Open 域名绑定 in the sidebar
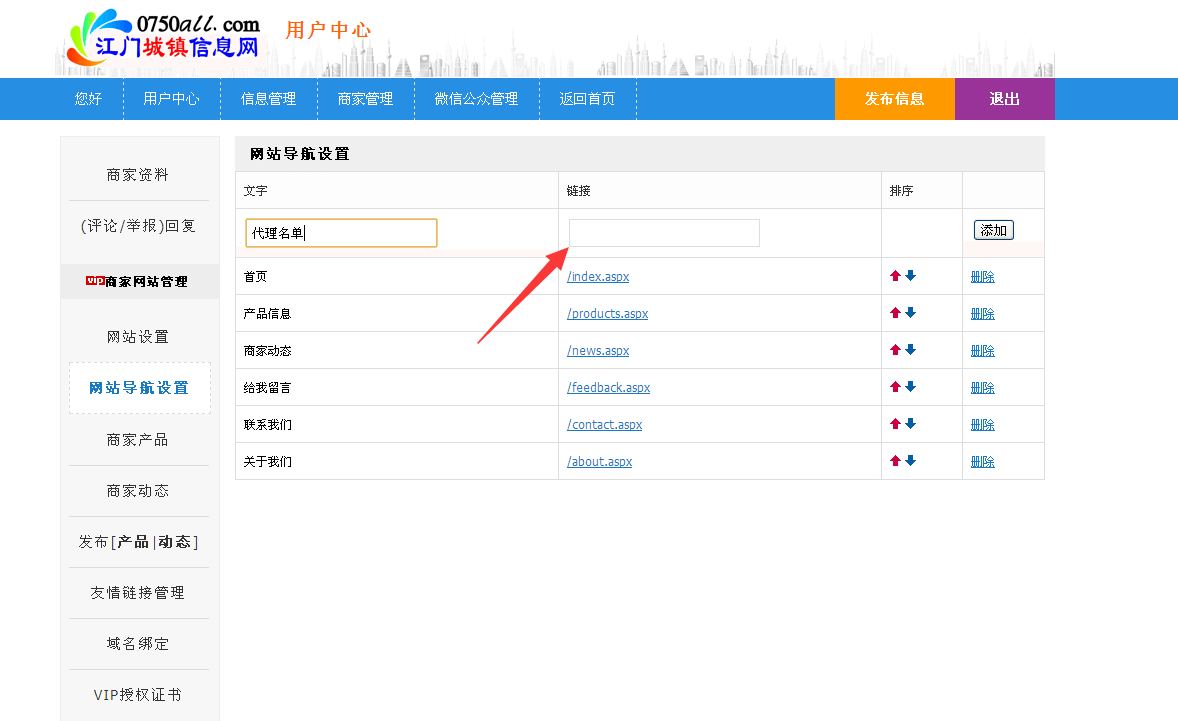Image resolution: width=1178 pixels, height=721 pixels. point(138,644)
